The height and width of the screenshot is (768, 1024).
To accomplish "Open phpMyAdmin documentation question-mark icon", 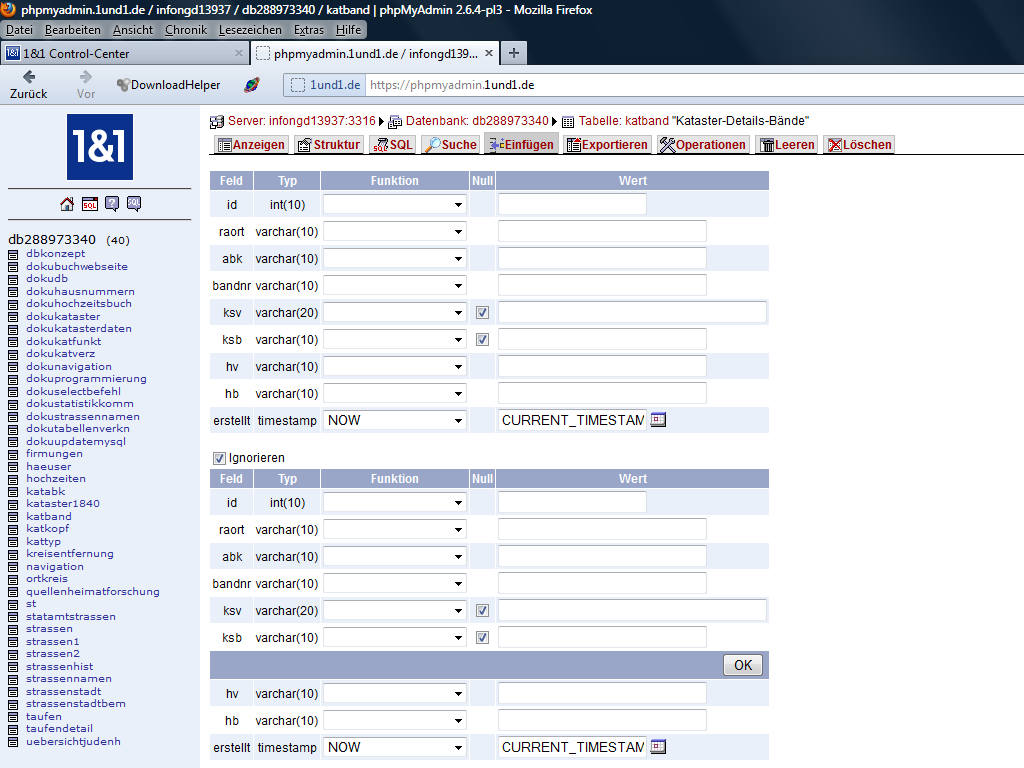I will point(112,204).
